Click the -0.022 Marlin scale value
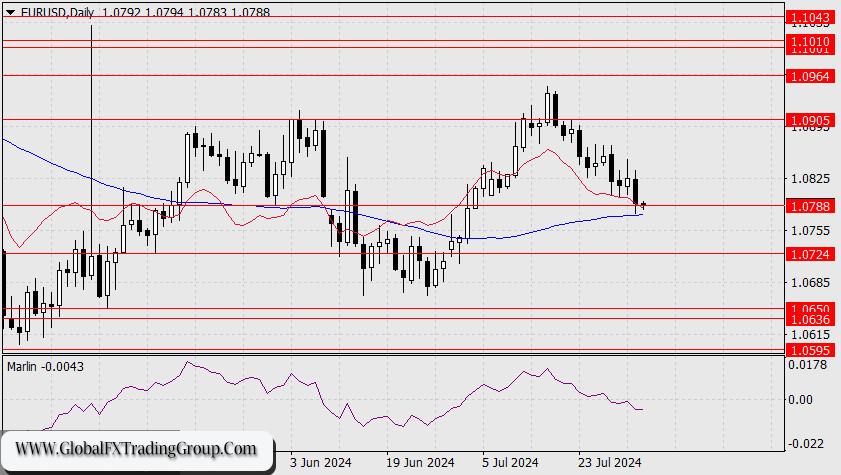Viewport: 841px width, 475px height. click(806, 444)
